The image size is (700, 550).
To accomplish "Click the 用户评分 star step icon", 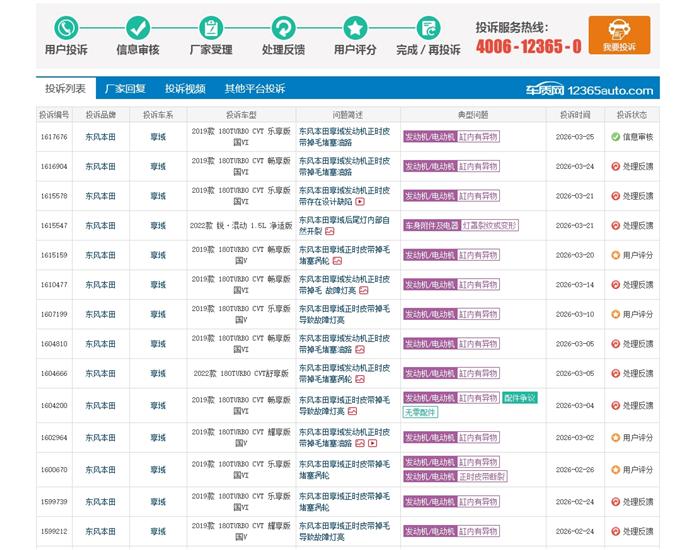I will click(355, 28).
